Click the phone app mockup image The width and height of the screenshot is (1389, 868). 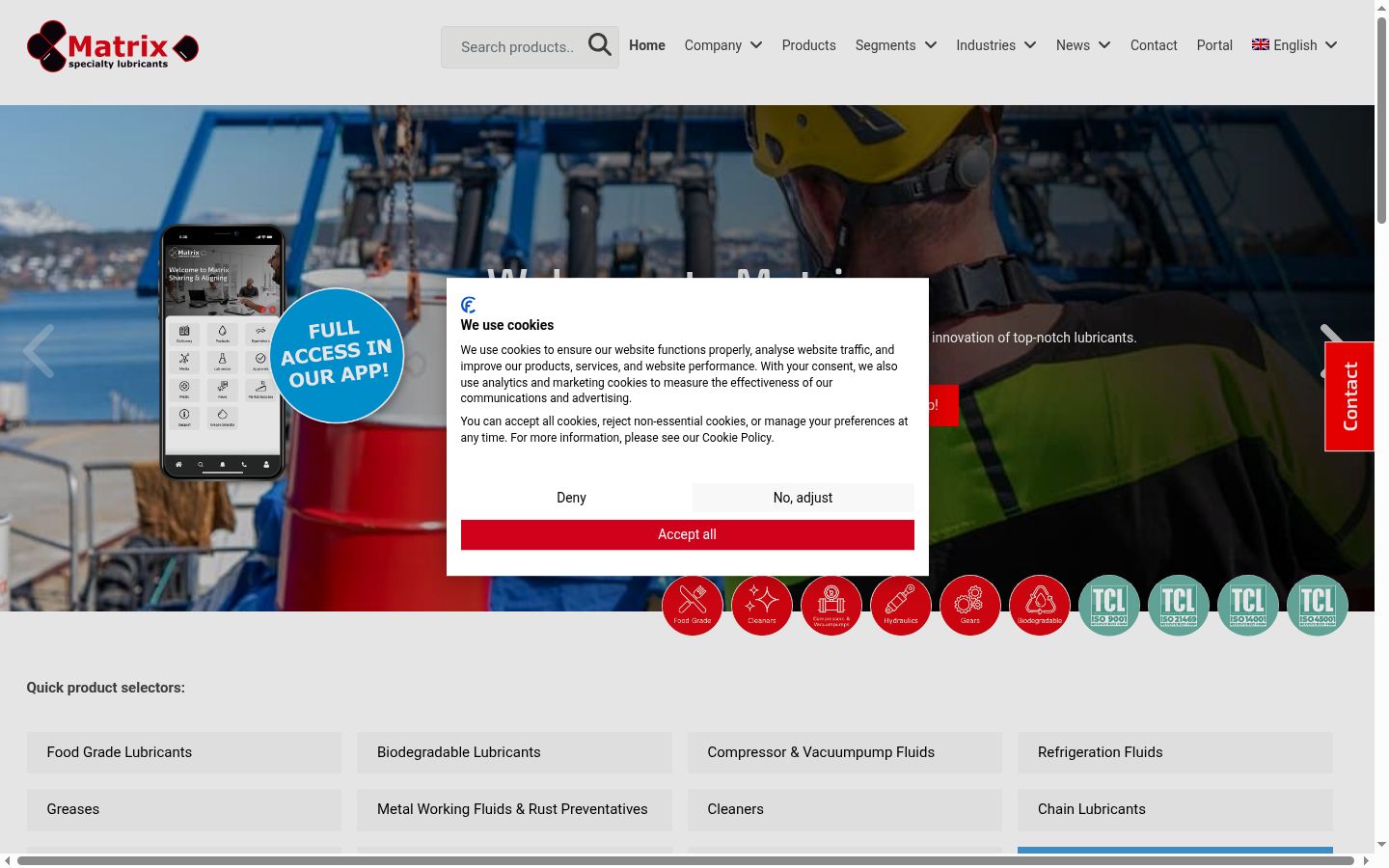223,352
